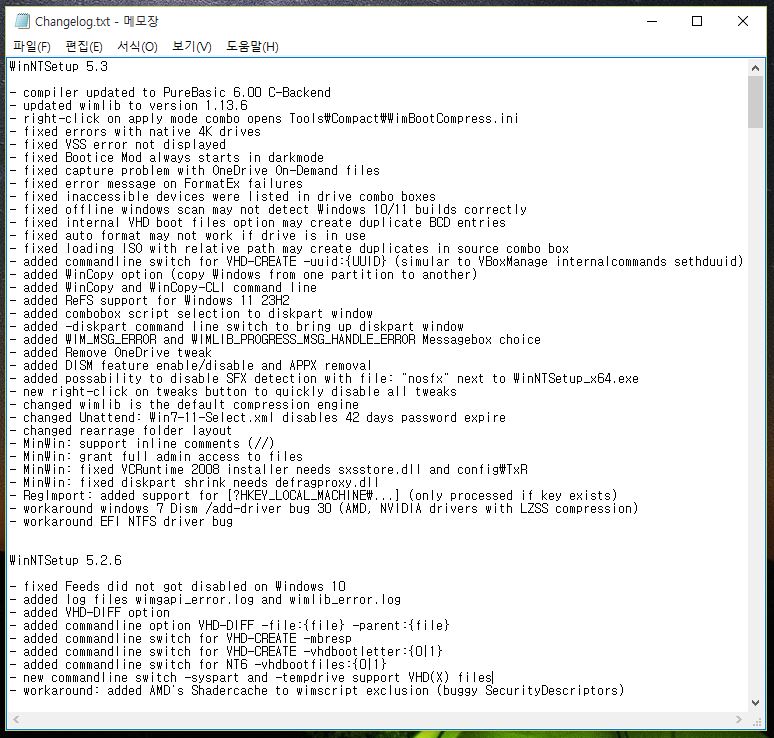The image size is (774, 738).
Task: Click line about OneDrive On-Demand files capture
Action: (194, 170)
